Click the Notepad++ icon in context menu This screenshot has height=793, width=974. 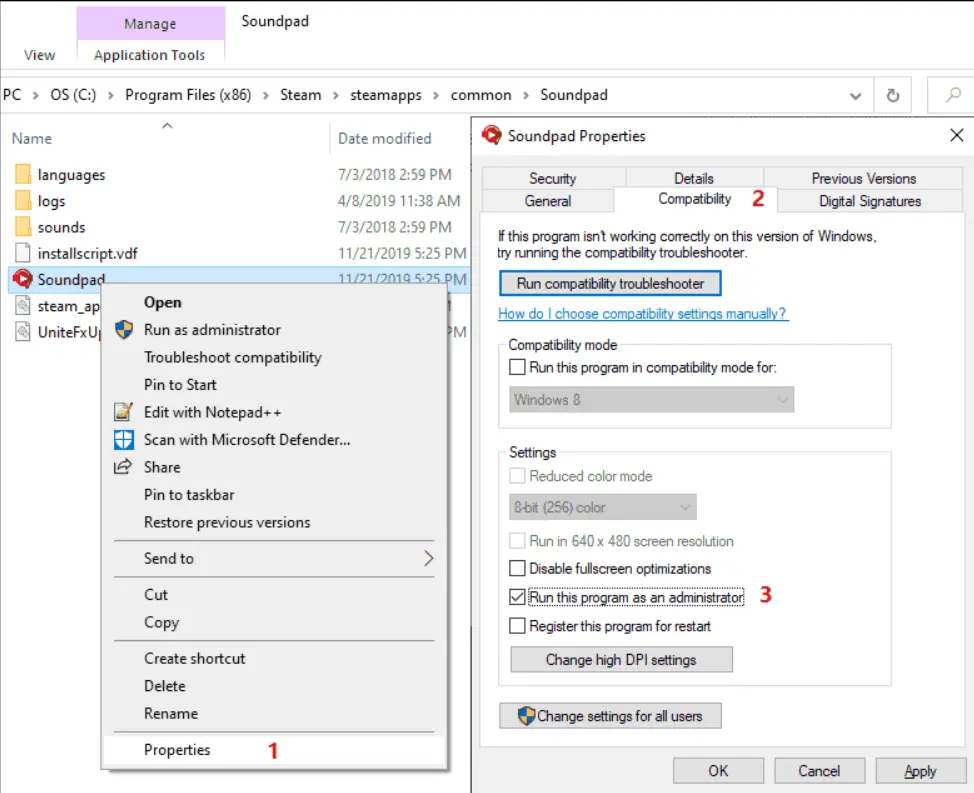(x=124, y=412)
